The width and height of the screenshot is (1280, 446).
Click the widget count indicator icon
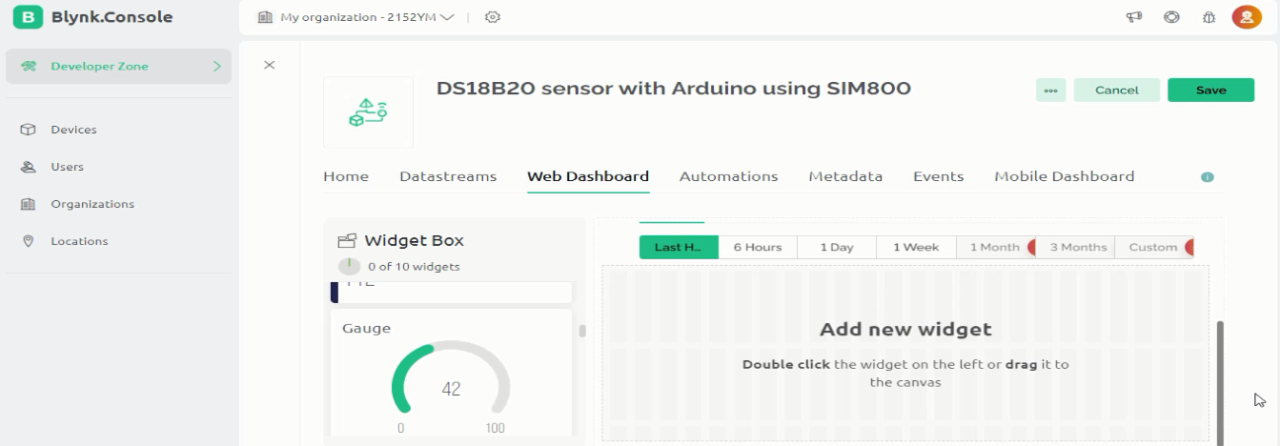pyautogui.click(x=349, y=266)
